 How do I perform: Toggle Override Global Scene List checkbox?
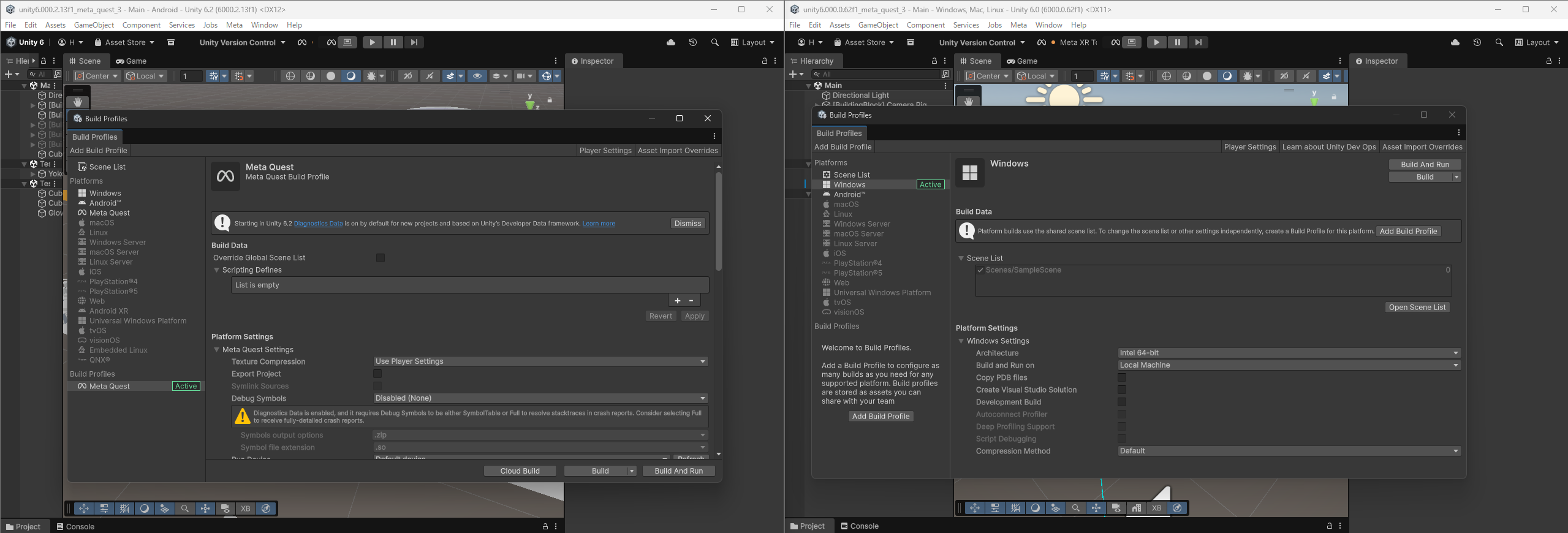pyautogui.click(x=381, y=258)
